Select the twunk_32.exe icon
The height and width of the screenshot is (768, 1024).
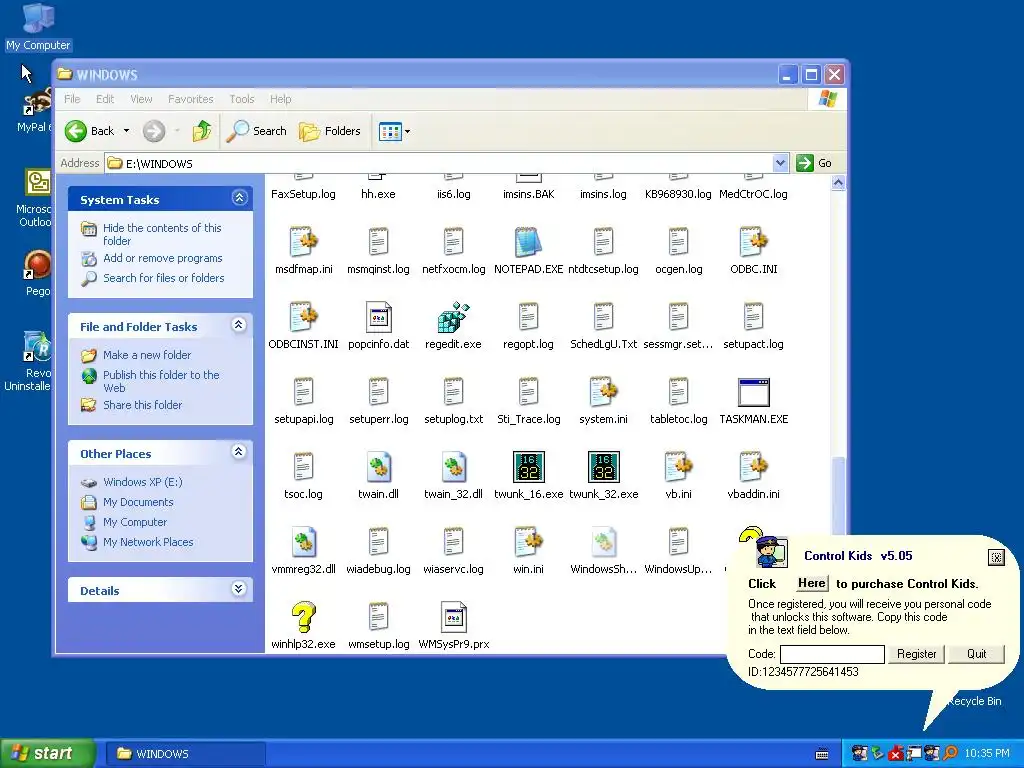603,468
